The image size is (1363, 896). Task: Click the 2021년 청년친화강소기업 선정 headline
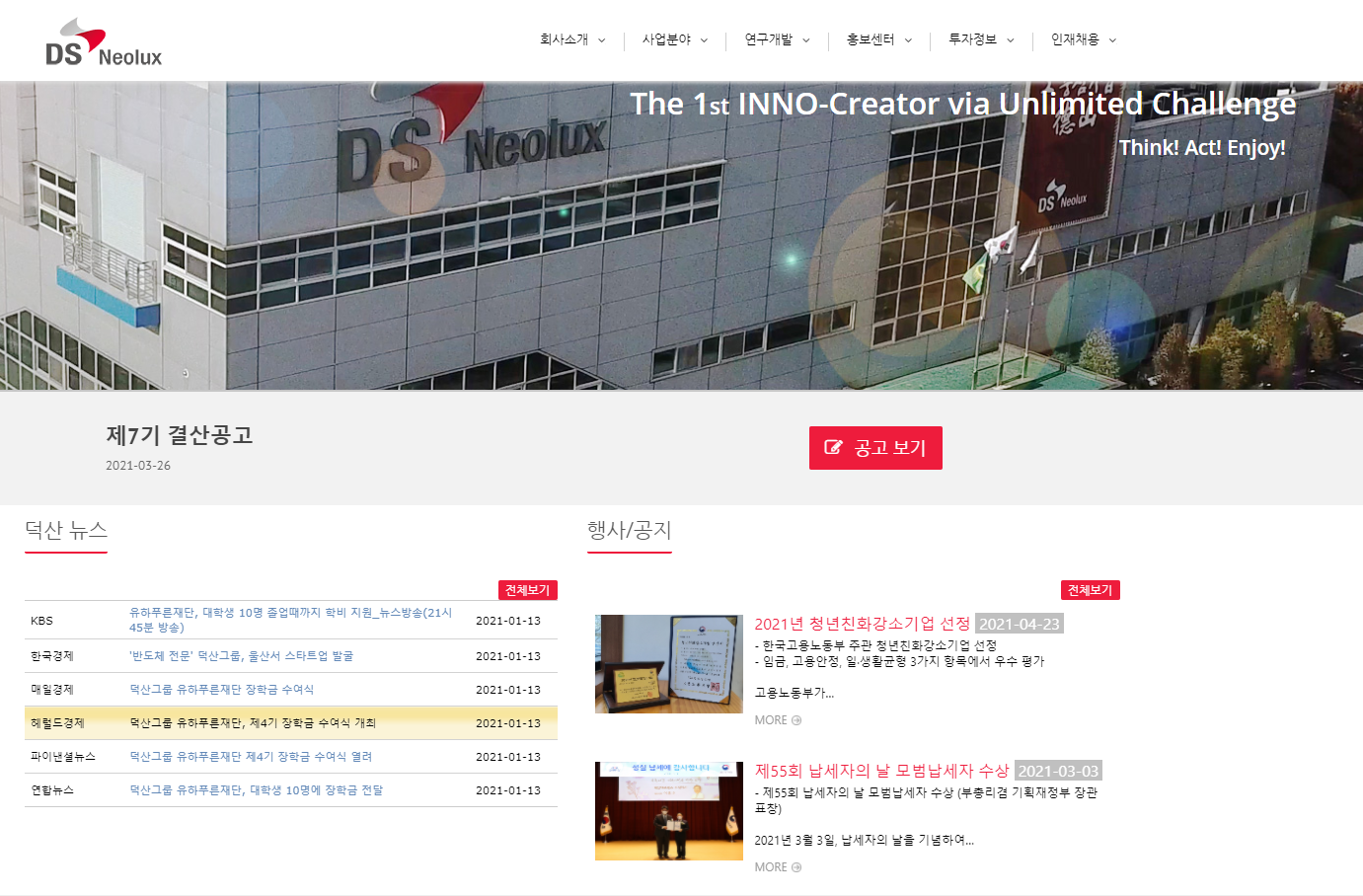click(x=863, y=624)
